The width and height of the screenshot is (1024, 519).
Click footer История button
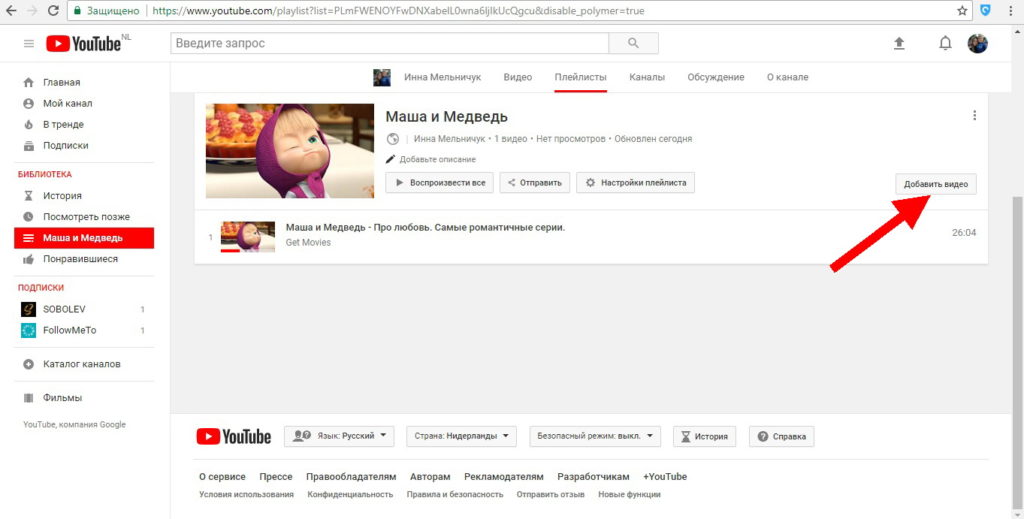click(705, 436)
